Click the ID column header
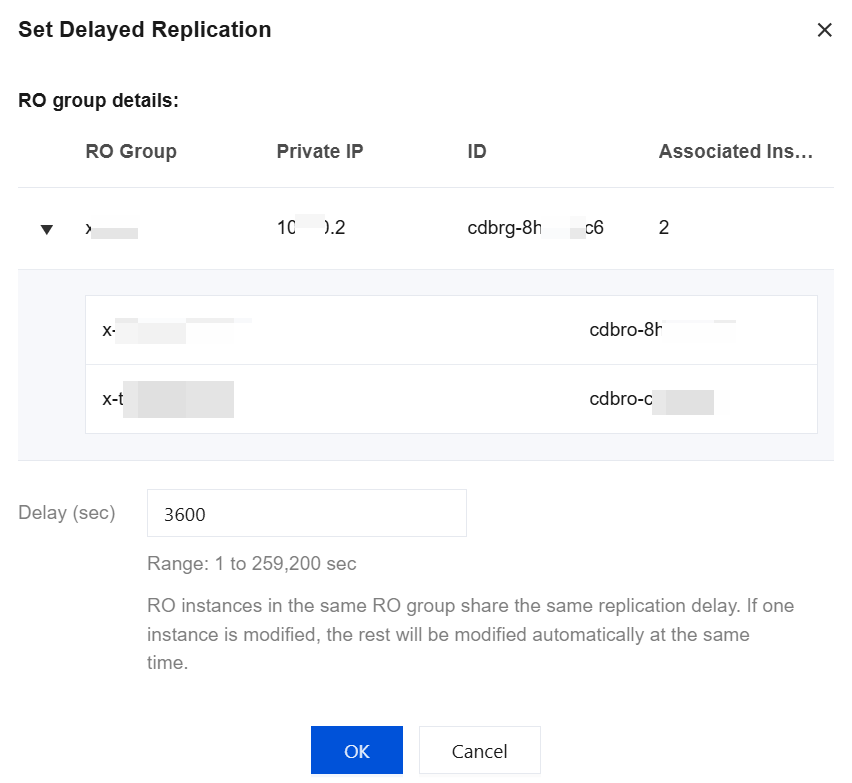Image resolution: width=852 pixels, height=783 pixels. (477, 152)
